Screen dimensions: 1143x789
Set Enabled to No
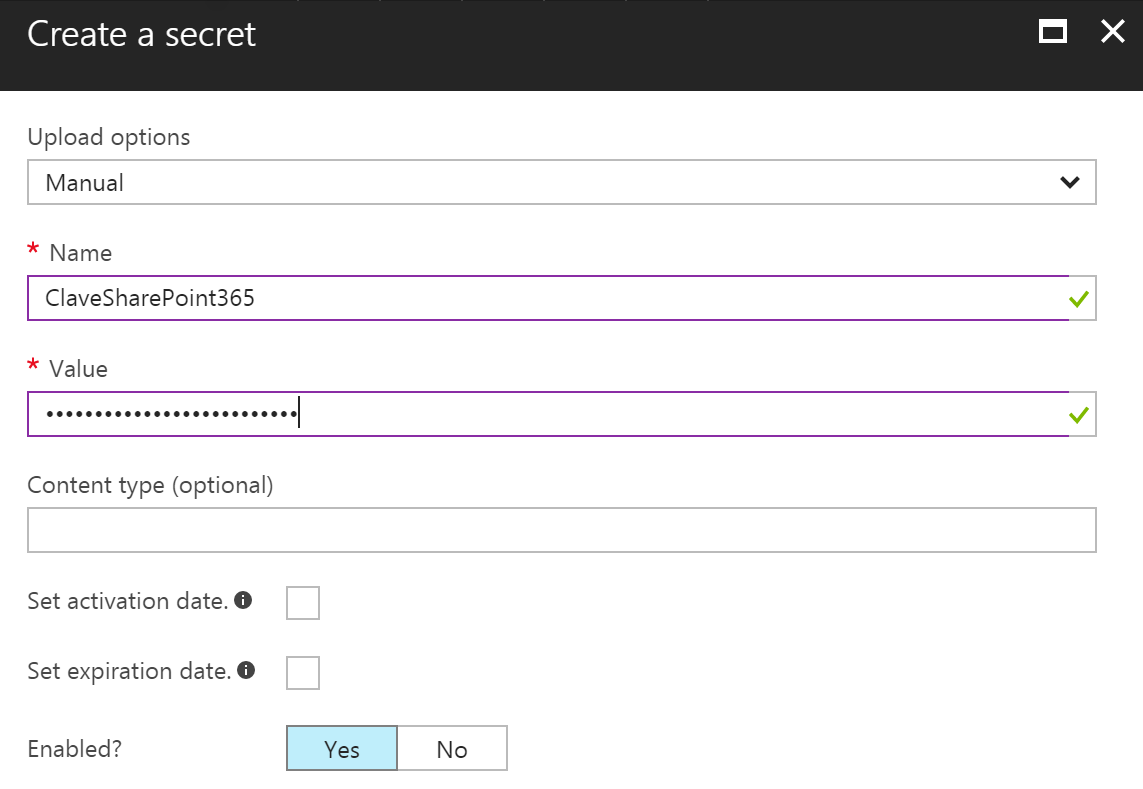[452, 748]
